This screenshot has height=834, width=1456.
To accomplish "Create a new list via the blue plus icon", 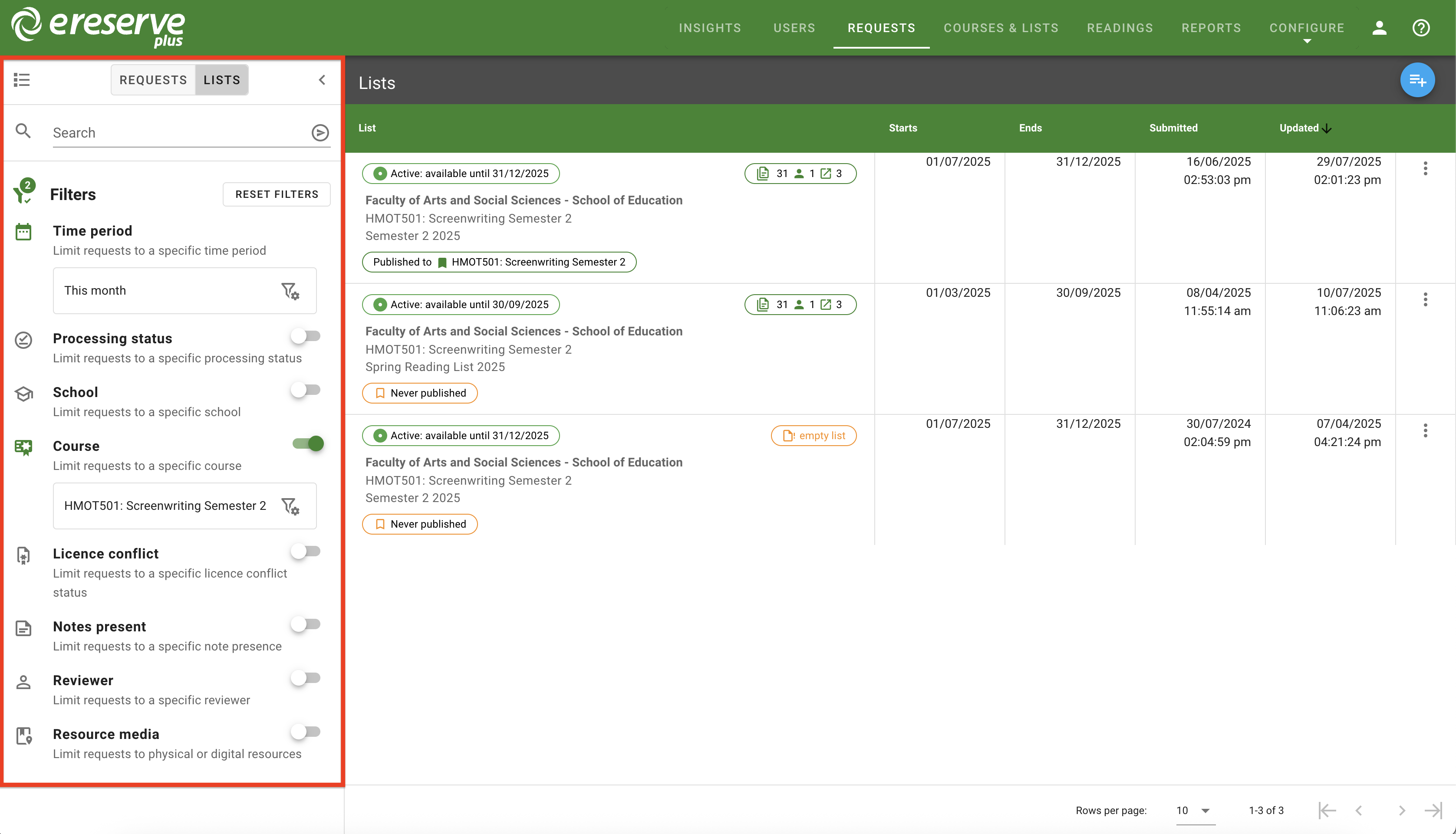I will coord(1418,79).
